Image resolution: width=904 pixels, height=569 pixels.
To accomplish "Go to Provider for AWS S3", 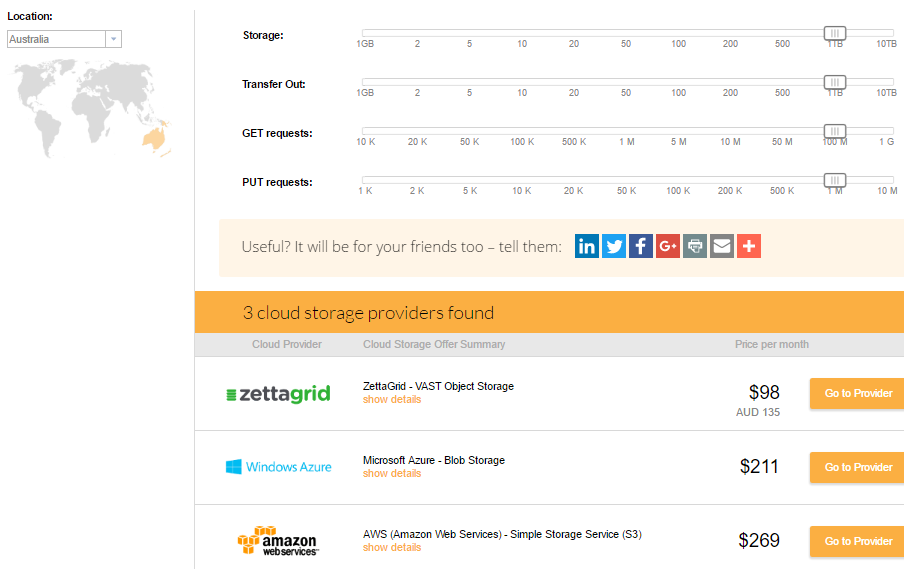I will tap(857, 541).
